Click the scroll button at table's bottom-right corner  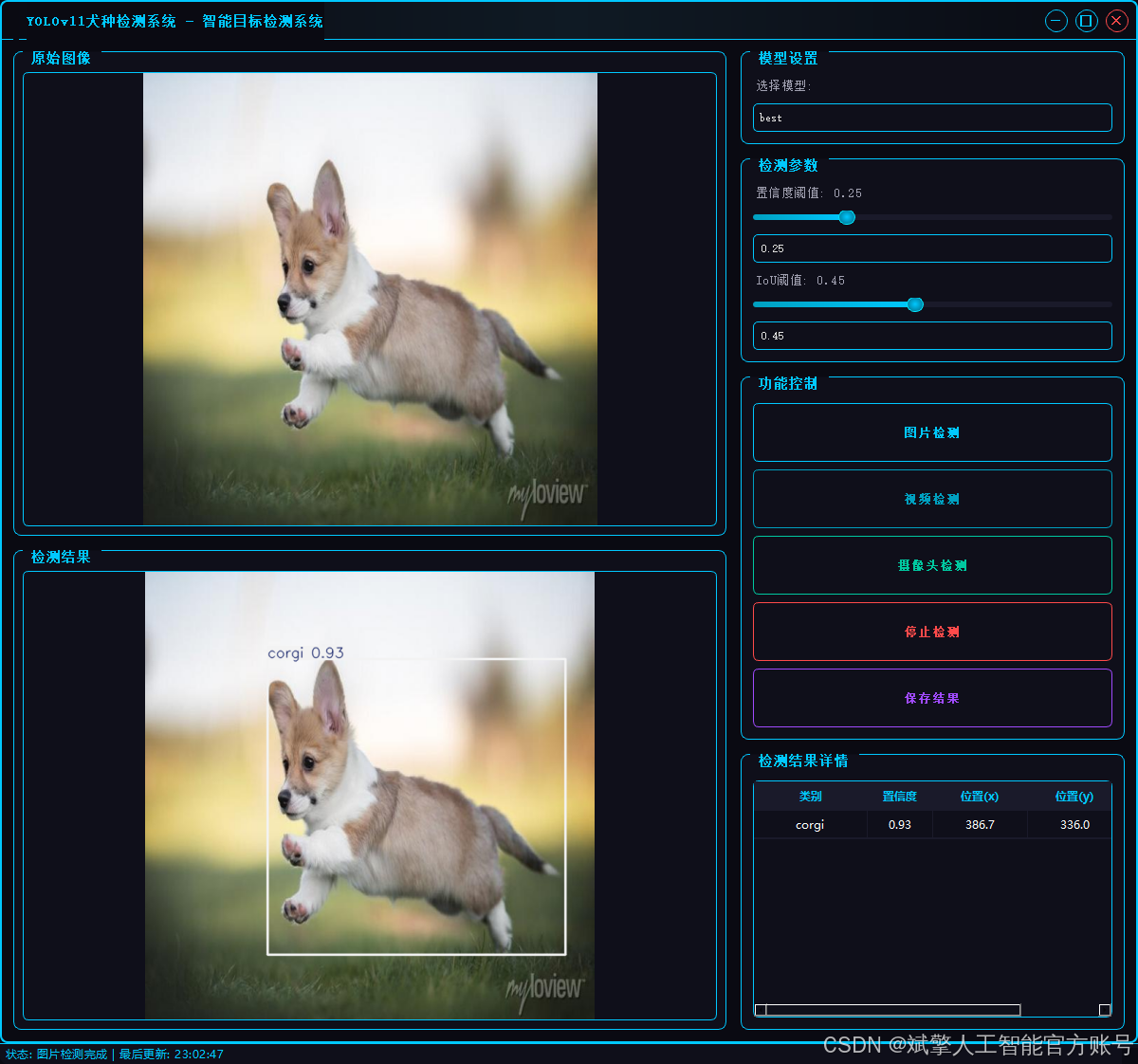[x=1105, y=1010]
